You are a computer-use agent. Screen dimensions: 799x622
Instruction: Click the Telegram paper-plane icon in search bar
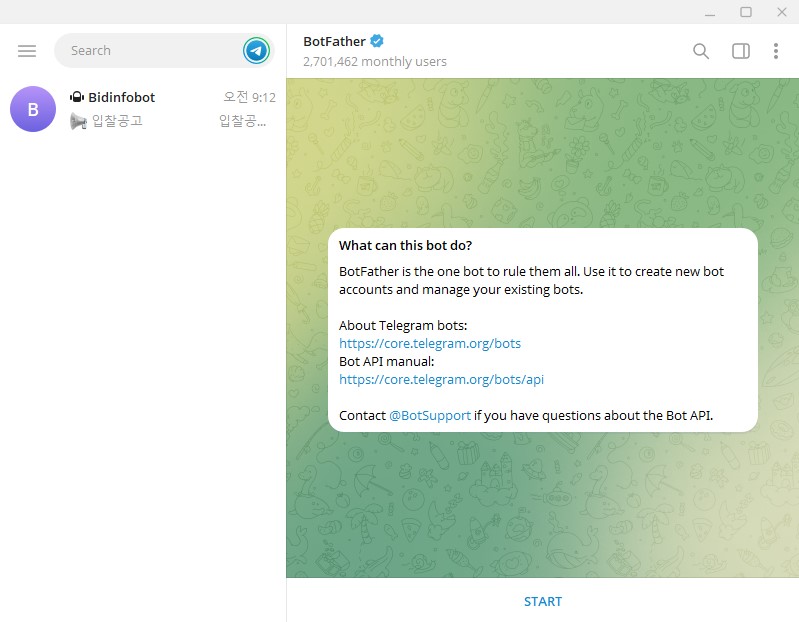tap(256, 50)
